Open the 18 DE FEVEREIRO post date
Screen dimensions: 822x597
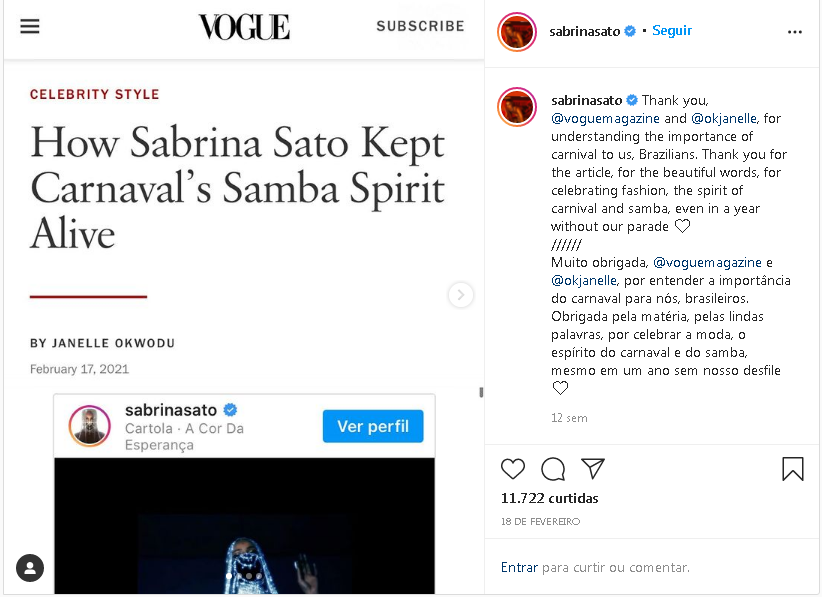[540, 522]
